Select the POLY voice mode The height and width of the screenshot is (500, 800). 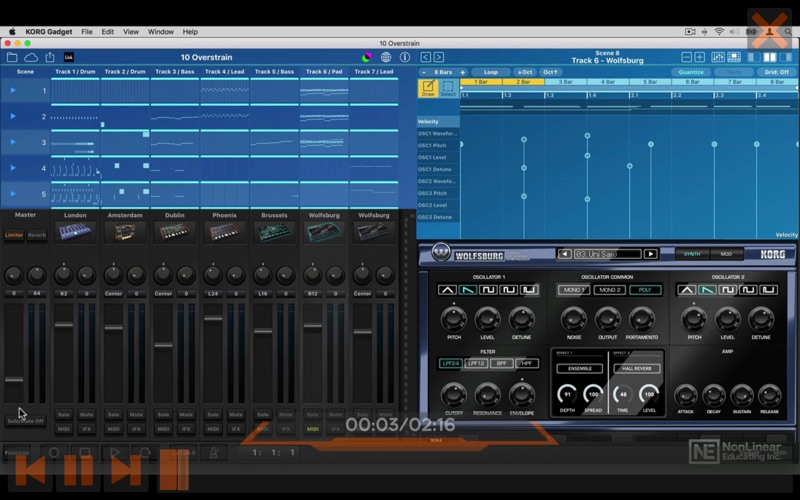click(645, 290)
